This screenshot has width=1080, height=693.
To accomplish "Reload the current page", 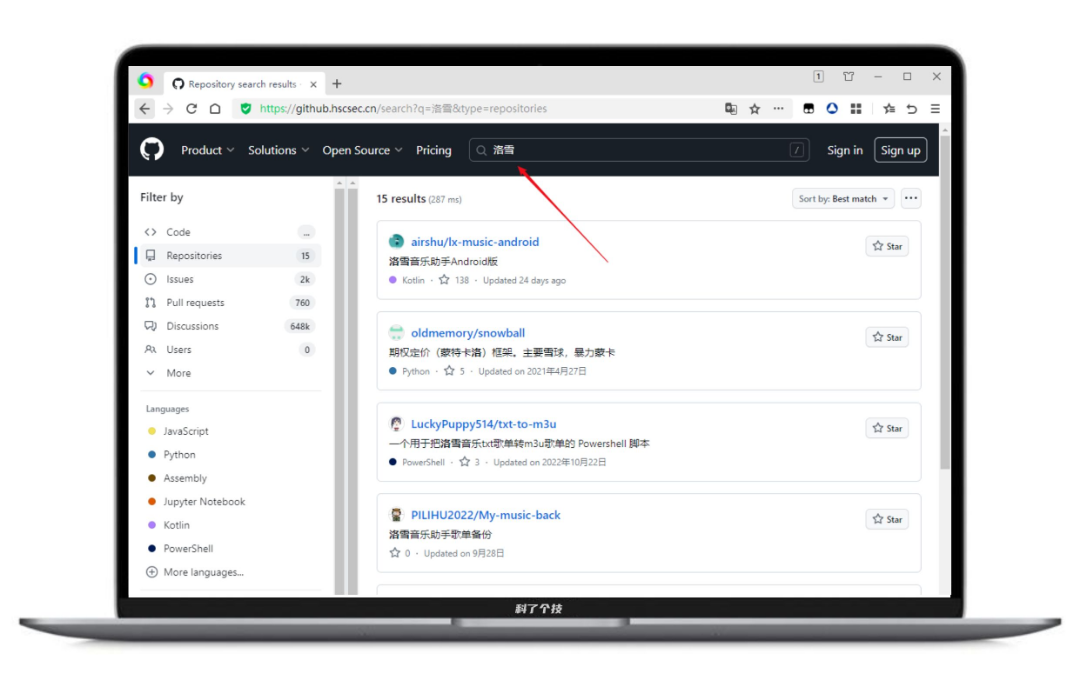I will 191,109.
